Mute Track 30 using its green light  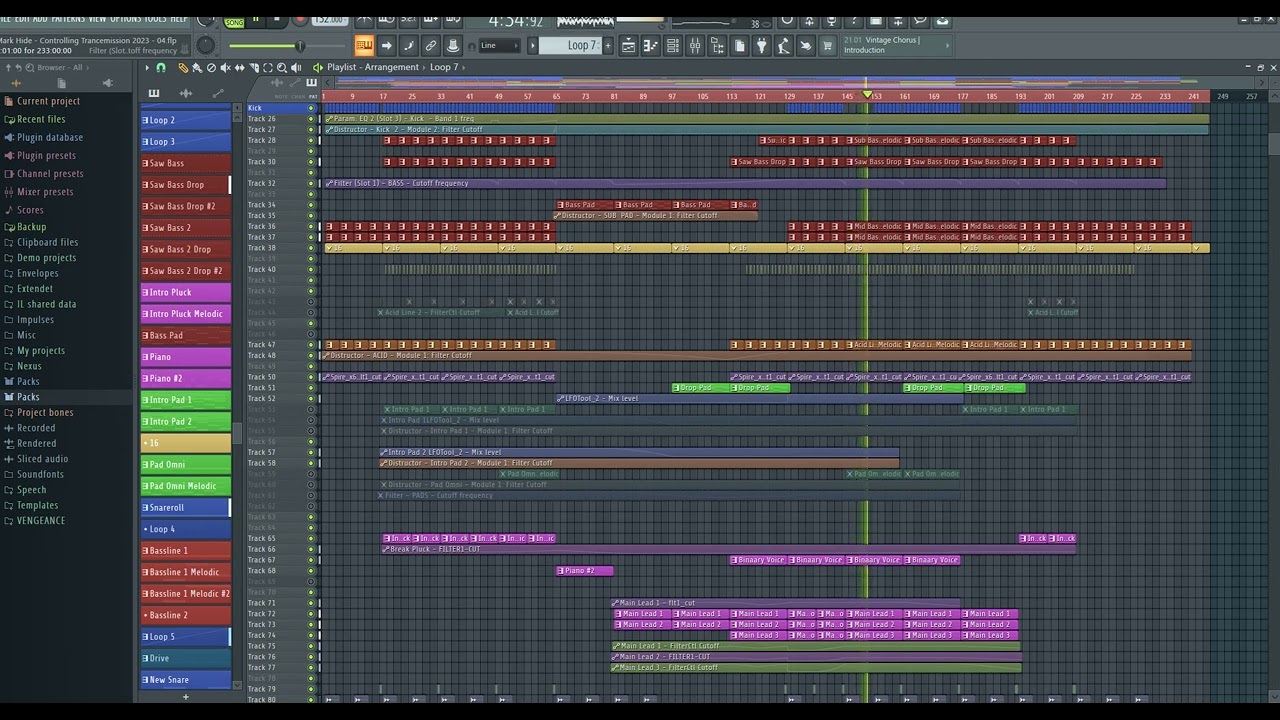coord(311,162)
